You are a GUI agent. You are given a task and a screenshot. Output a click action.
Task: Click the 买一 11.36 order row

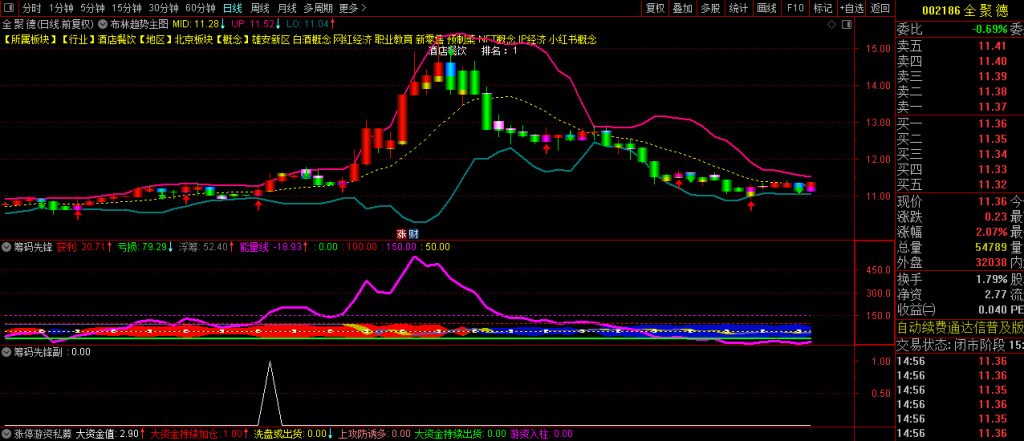point(959,123)
